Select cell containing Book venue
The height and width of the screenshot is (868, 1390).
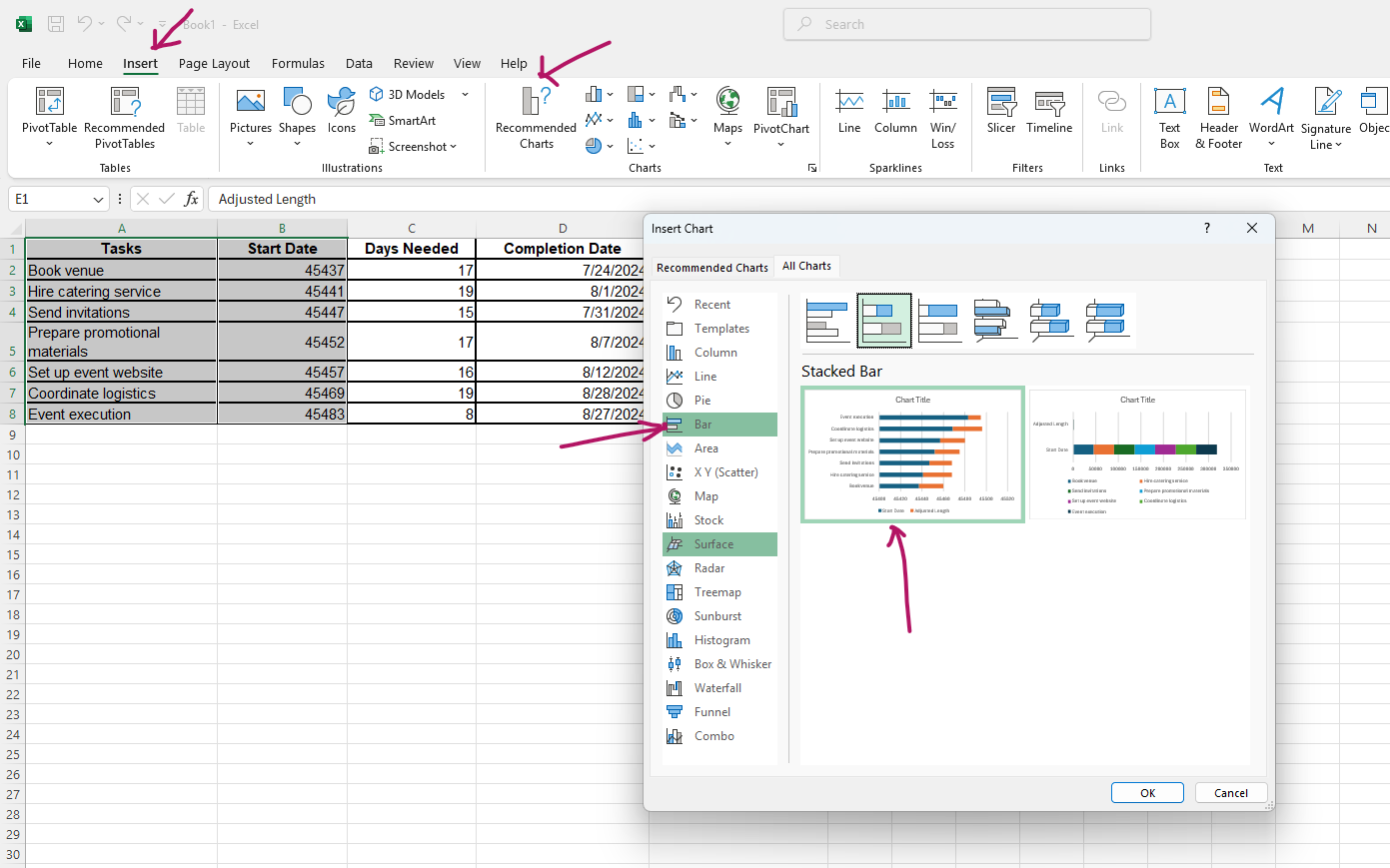tap(121, 270)
